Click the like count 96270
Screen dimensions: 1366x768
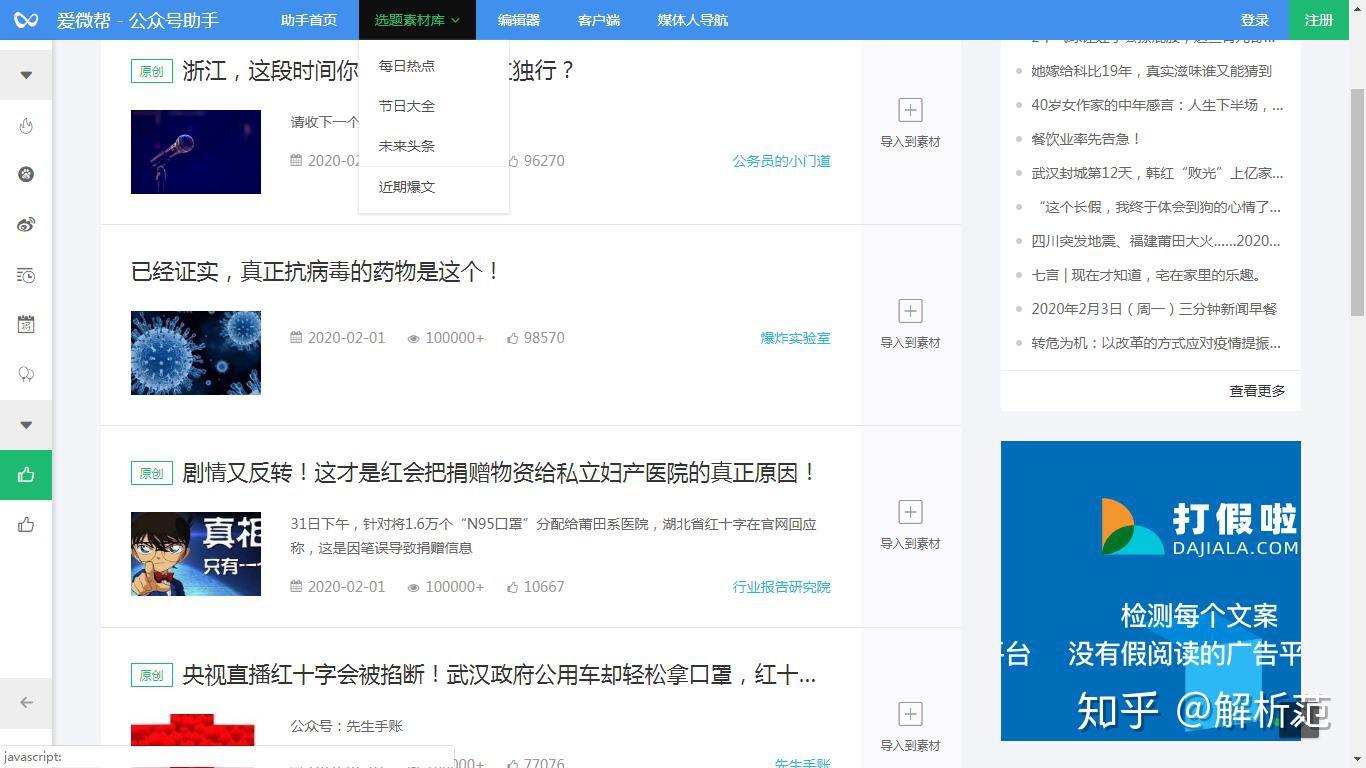click(544, 161)
